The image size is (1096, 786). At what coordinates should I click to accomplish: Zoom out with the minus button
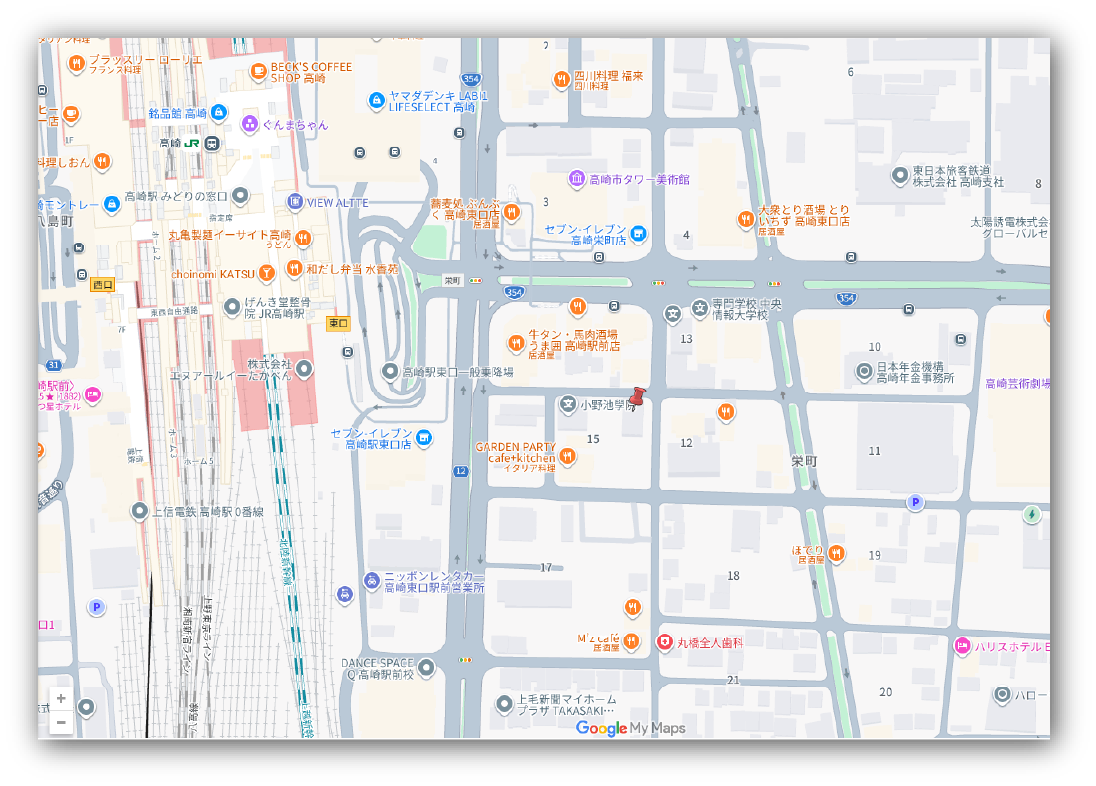pyautogui.click(x=61, y=722)
